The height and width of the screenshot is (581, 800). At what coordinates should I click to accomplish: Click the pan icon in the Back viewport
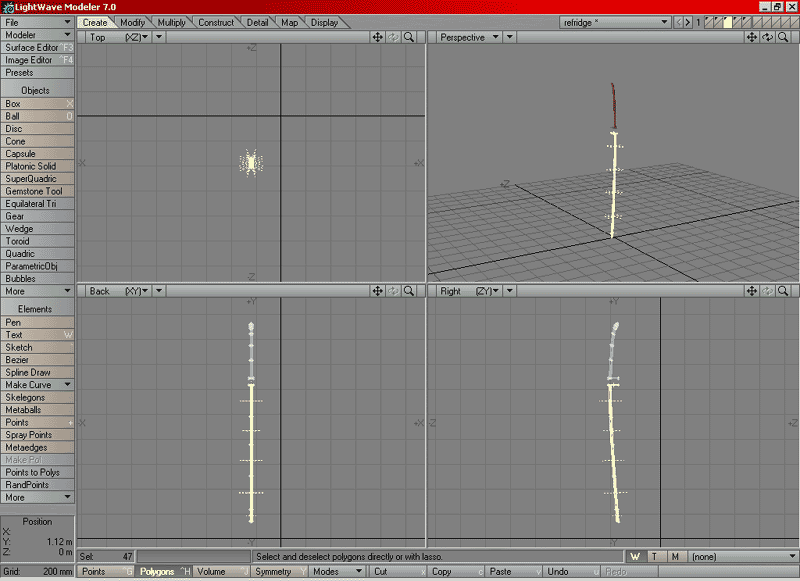(x=378, y=291)
